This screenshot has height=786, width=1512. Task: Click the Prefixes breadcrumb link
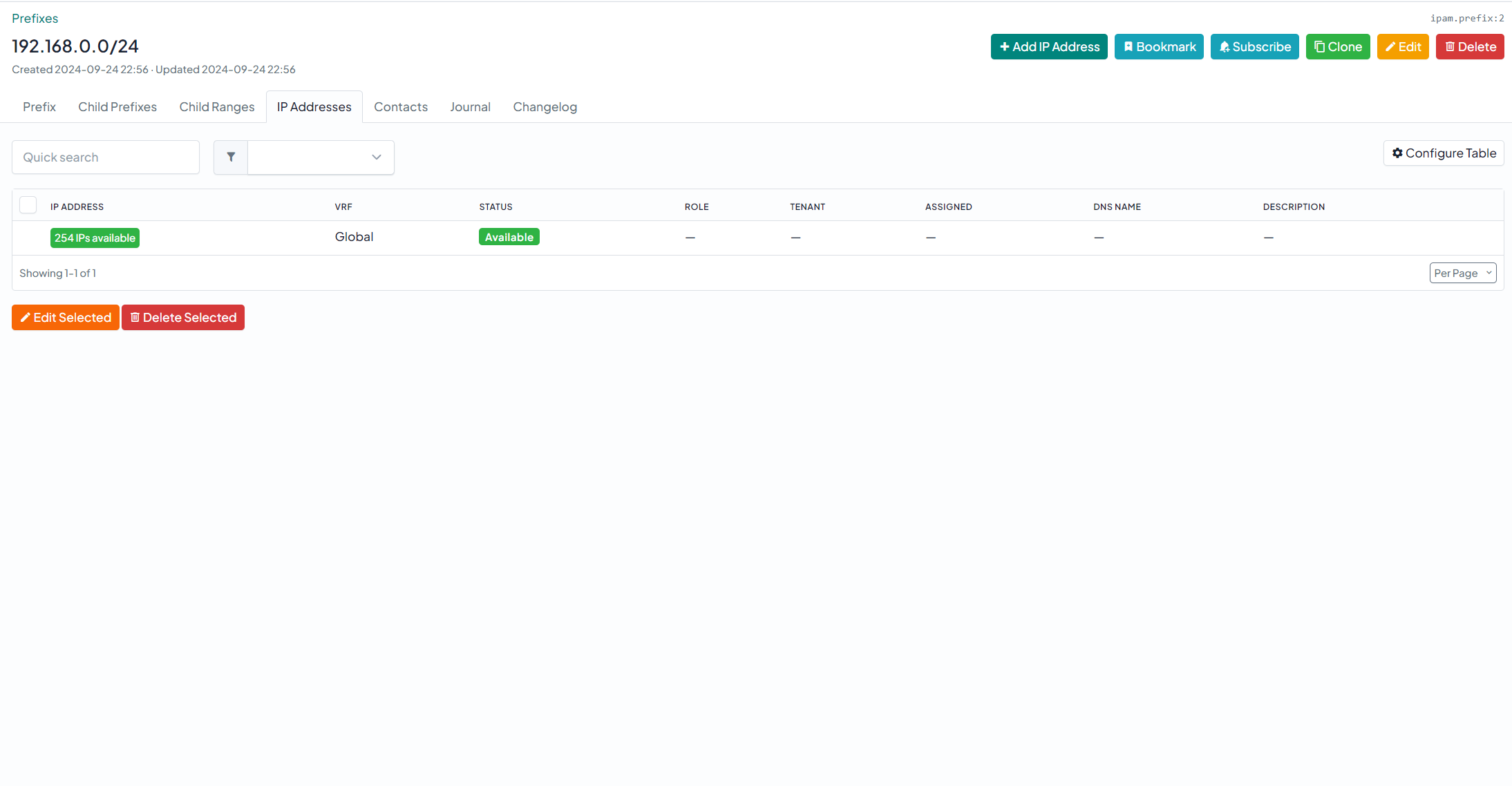click(x=35, y=19)
